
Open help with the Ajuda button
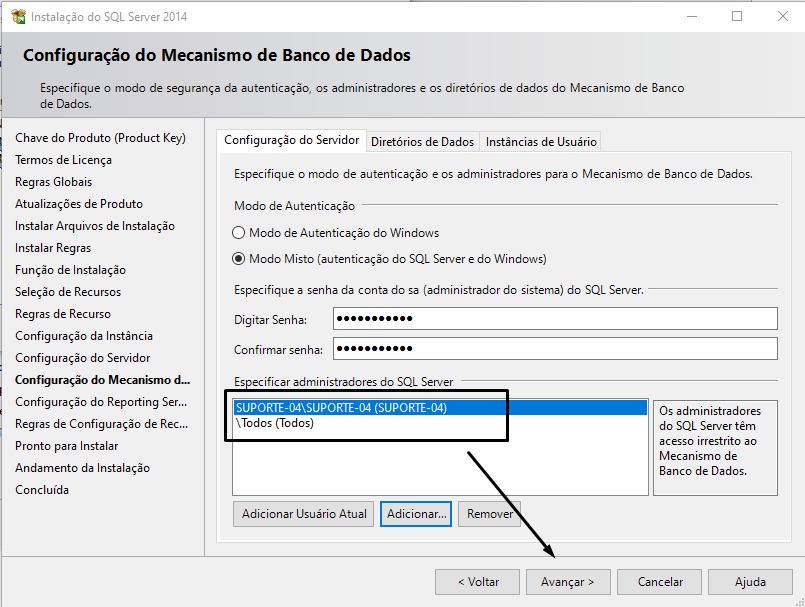tap(750, 582)
